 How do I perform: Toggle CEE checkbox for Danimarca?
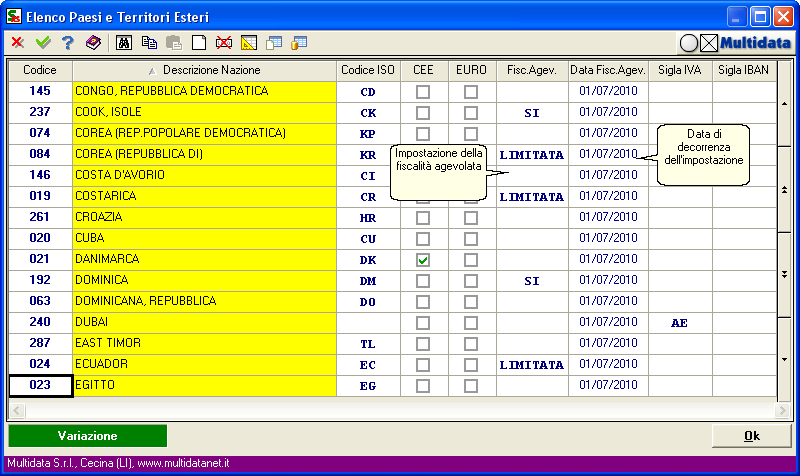pos(422,260)
